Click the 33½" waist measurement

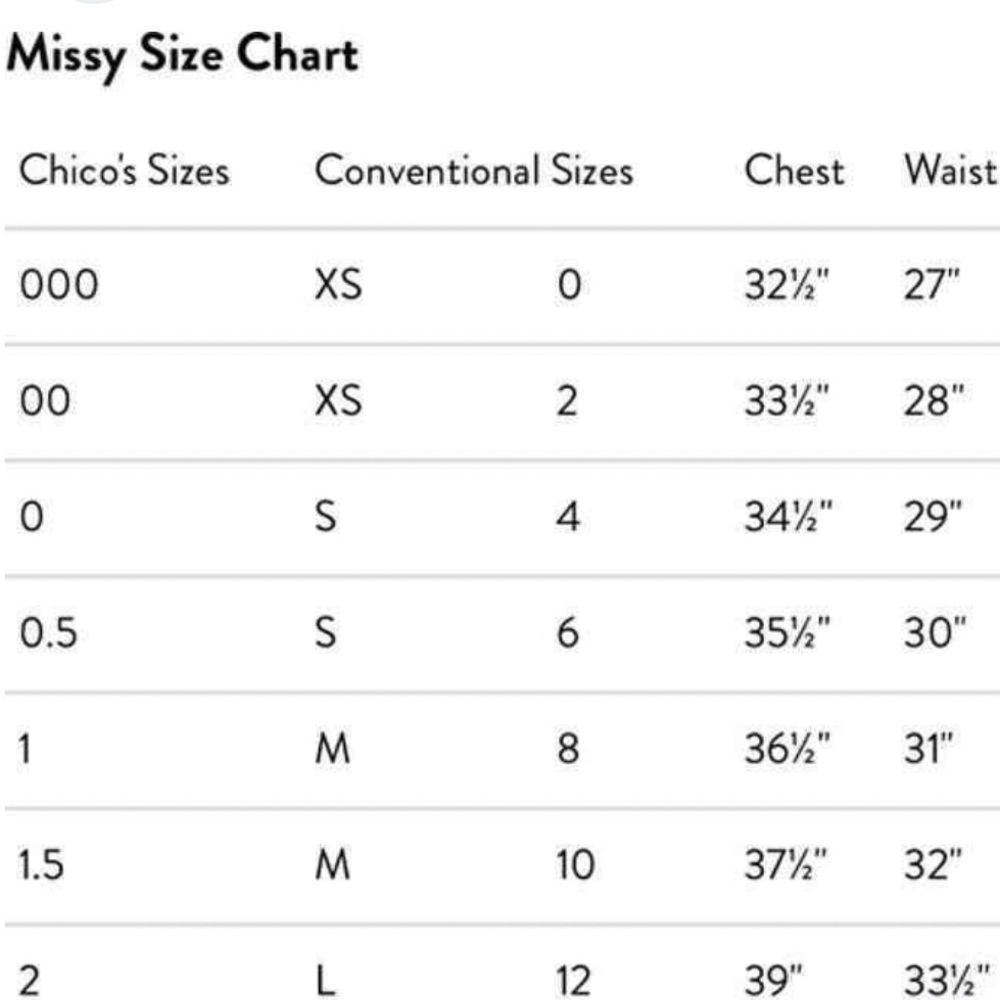947,980
